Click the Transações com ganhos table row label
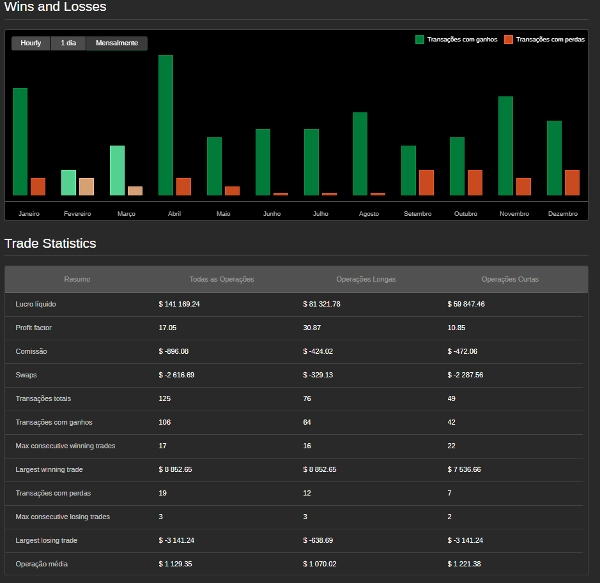The width and height of the screenshot is (600, 583). tap(54, 422)
